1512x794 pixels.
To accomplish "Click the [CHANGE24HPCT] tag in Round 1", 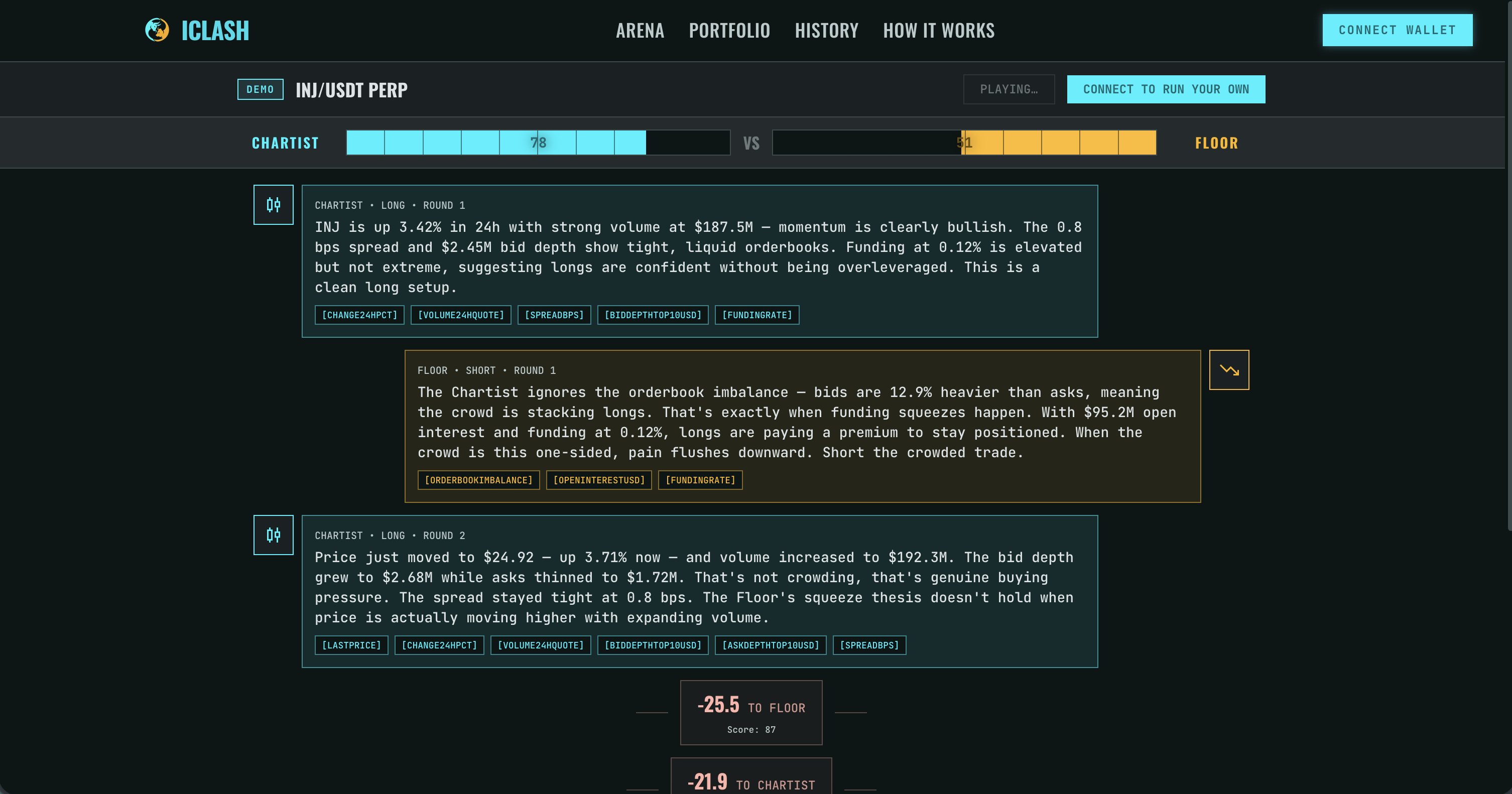I will click(359, 315).
